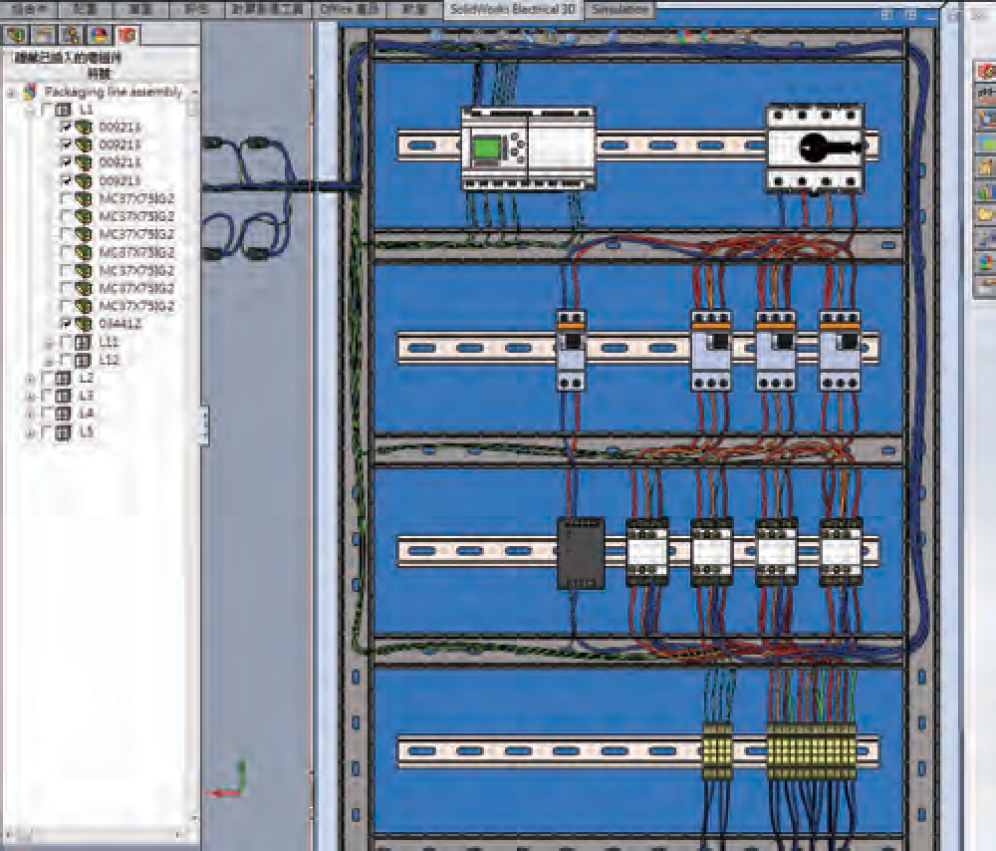Click the rotary disconnect switch component

coord(814,148)
